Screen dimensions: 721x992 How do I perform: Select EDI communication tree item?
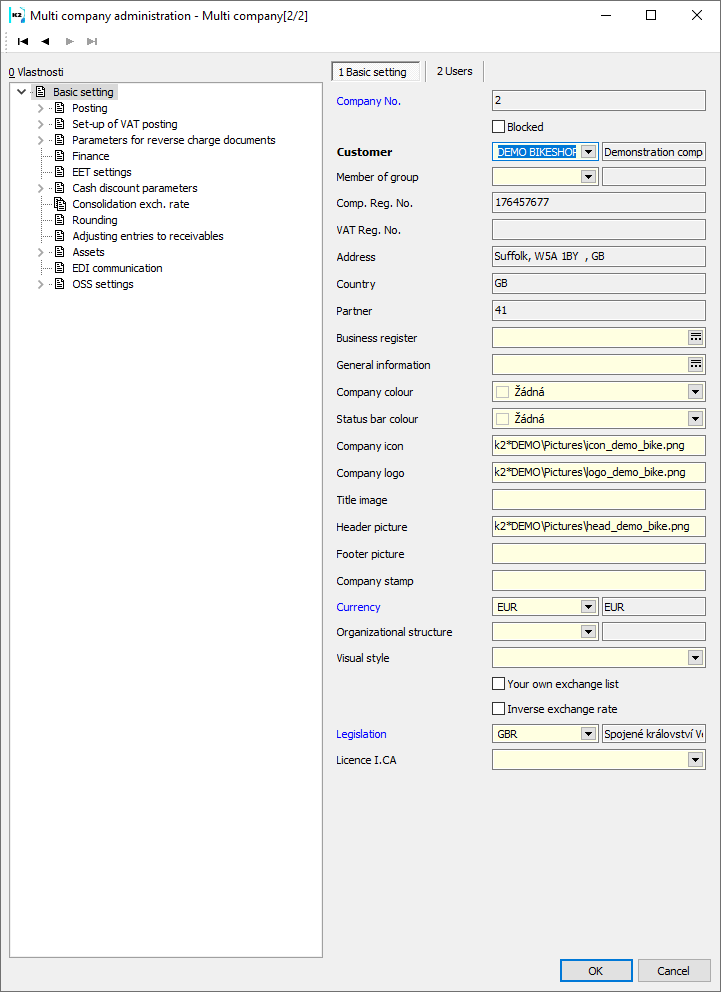[x=117, y=268]
